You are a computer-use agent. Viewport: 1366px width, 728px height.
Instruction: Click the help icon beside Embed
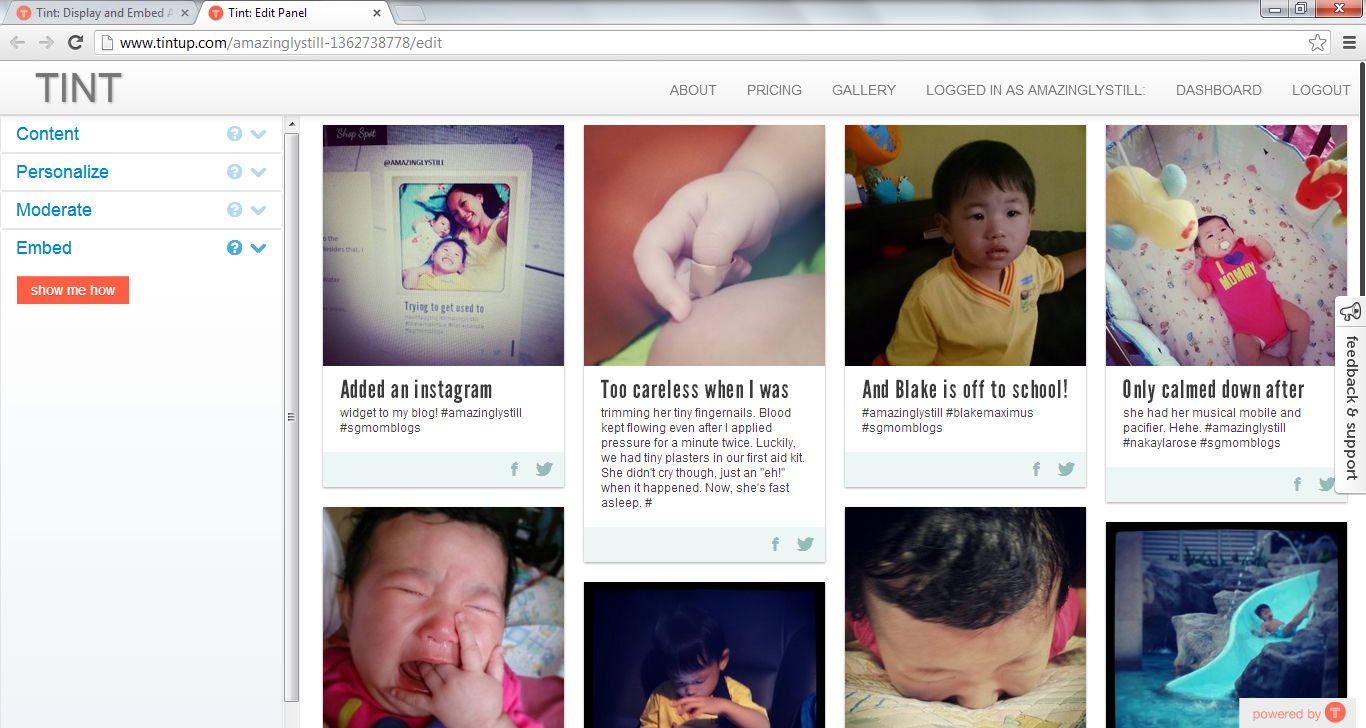(x=235, y=248)
